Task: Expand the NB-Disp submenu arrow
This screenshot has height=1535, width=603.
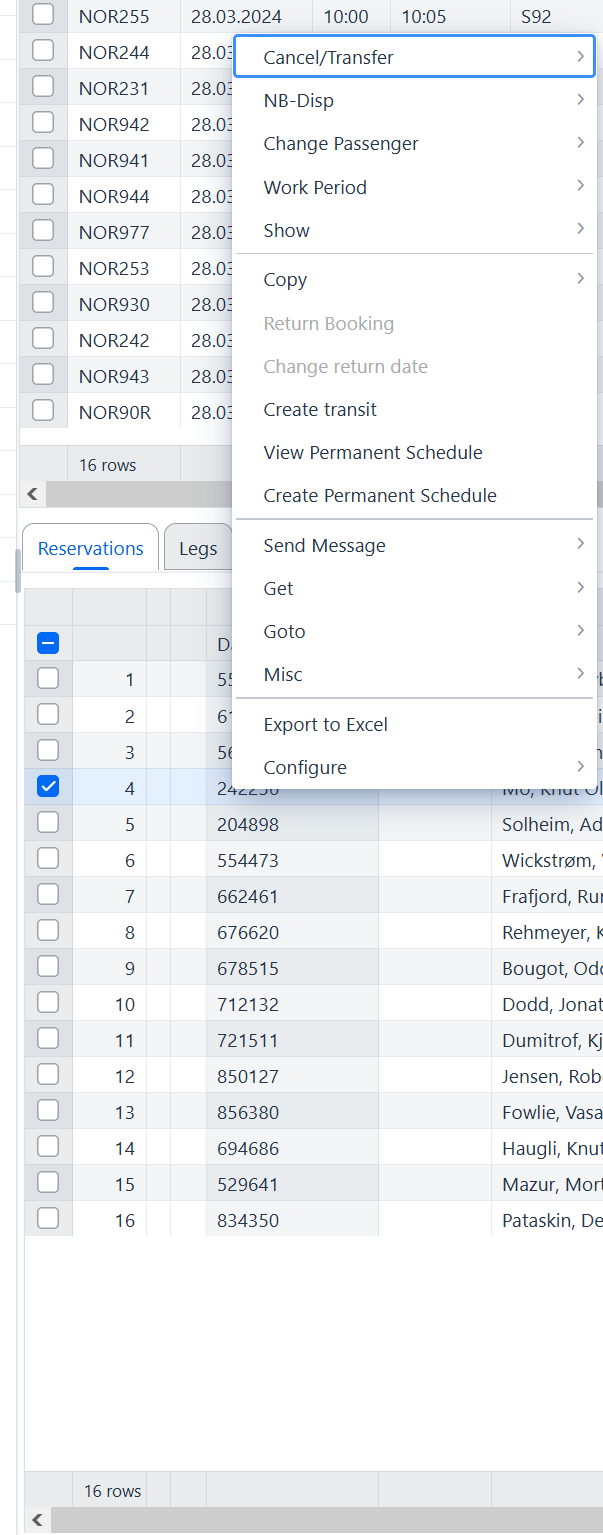Action: coord(580,100)
